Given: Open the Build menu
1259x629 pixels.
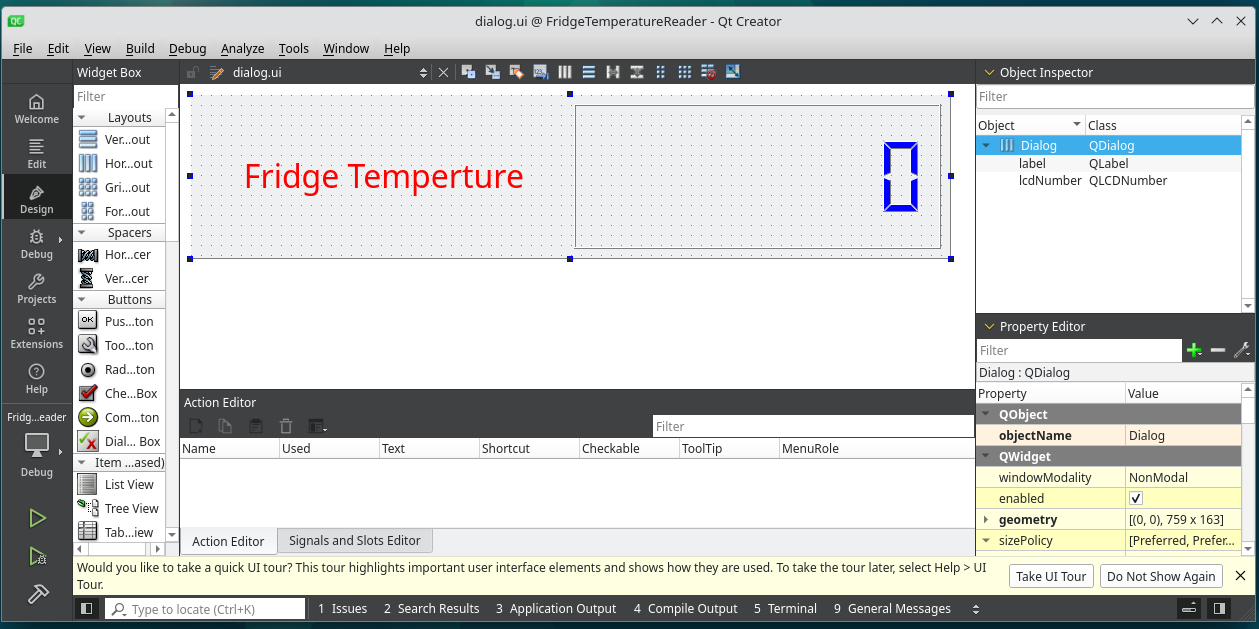Looking at the screenshot, I should [140, 48].
